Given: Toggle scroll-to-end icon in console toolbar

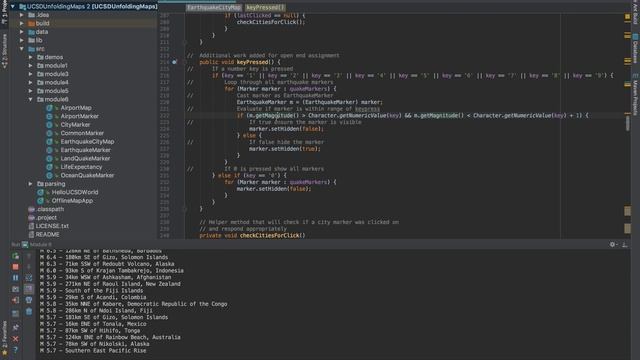Looking at the screenshot, I should [x=29, y=289].
